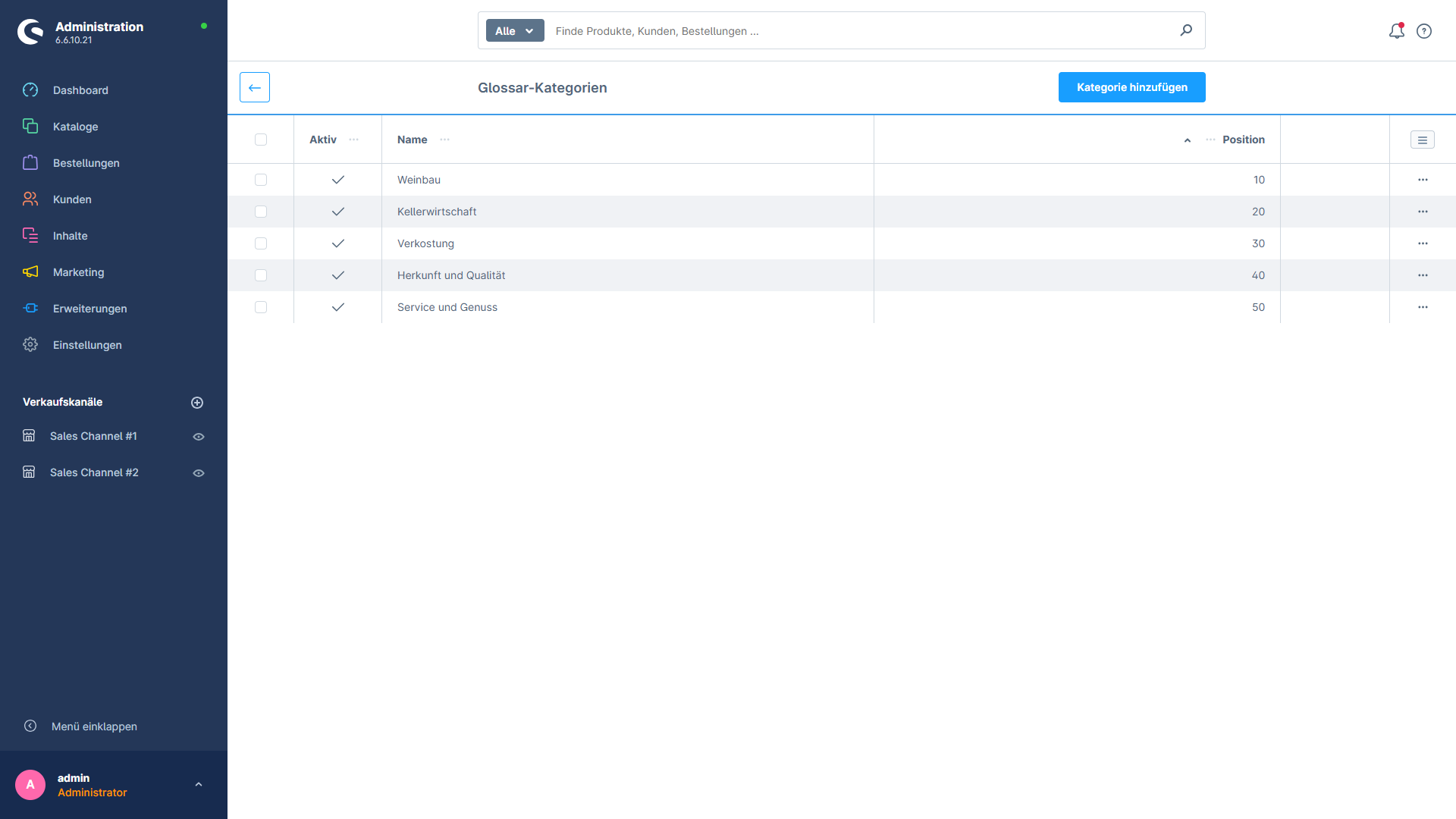Image resolution: width=1456 pixels, height=819 pixels.
Task: Open the notifications bell icon
Action: [1396, 31]
